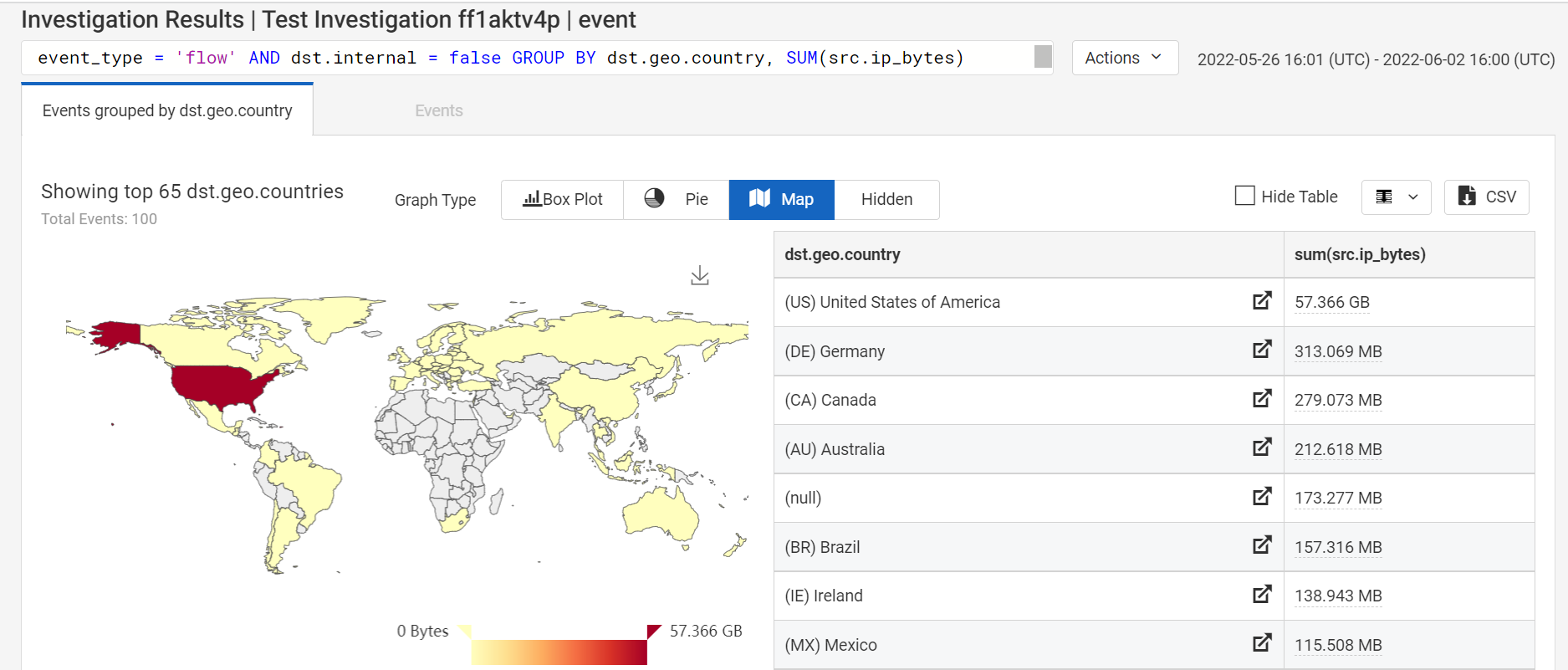Click into the query input field
This screenshot has height=670, width=1568.
[x=535, y=58]
